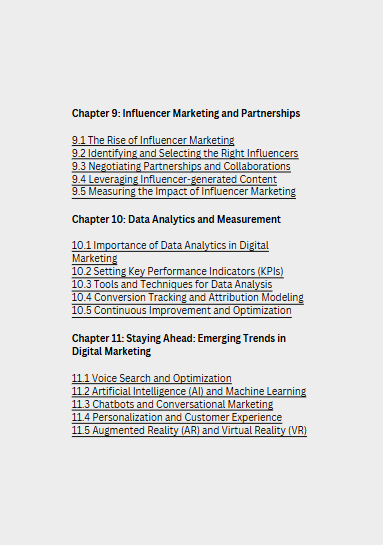This screenshot has height=545, width=383.
Task: Click 9.2 Identifying and Selecting the Right Influencers
Action: click(x=185, y=153)
